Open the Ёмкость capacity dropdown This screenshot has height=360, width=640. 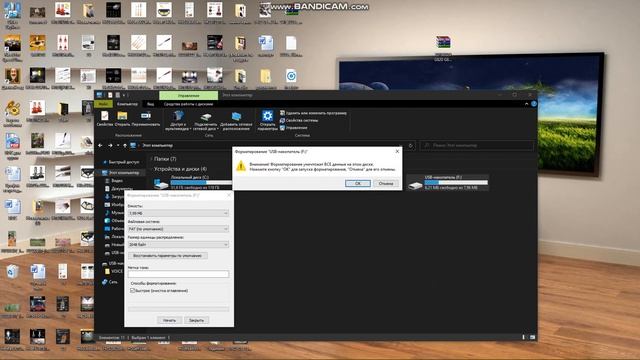178,213
